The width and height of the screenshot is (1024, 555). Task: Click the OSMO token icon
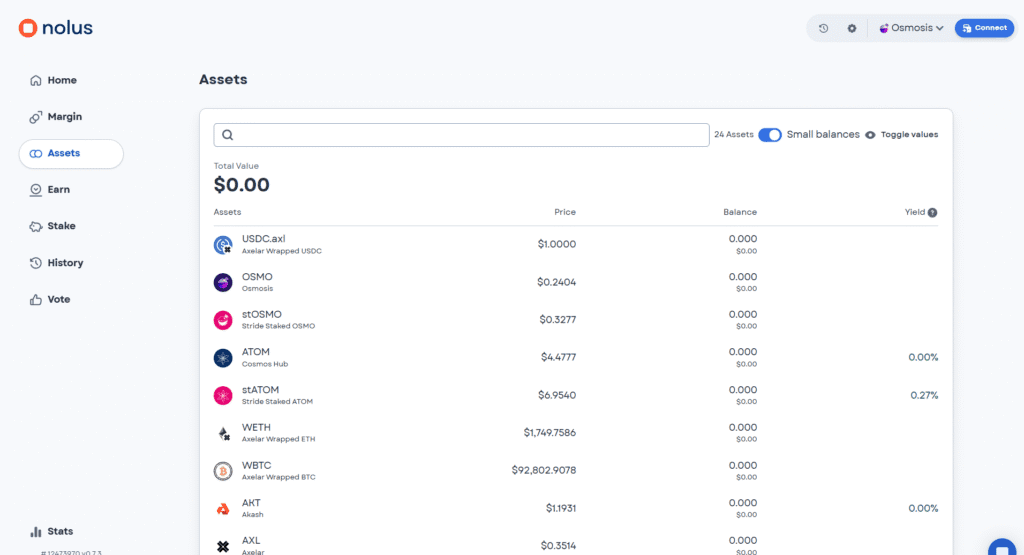[223, 282]
